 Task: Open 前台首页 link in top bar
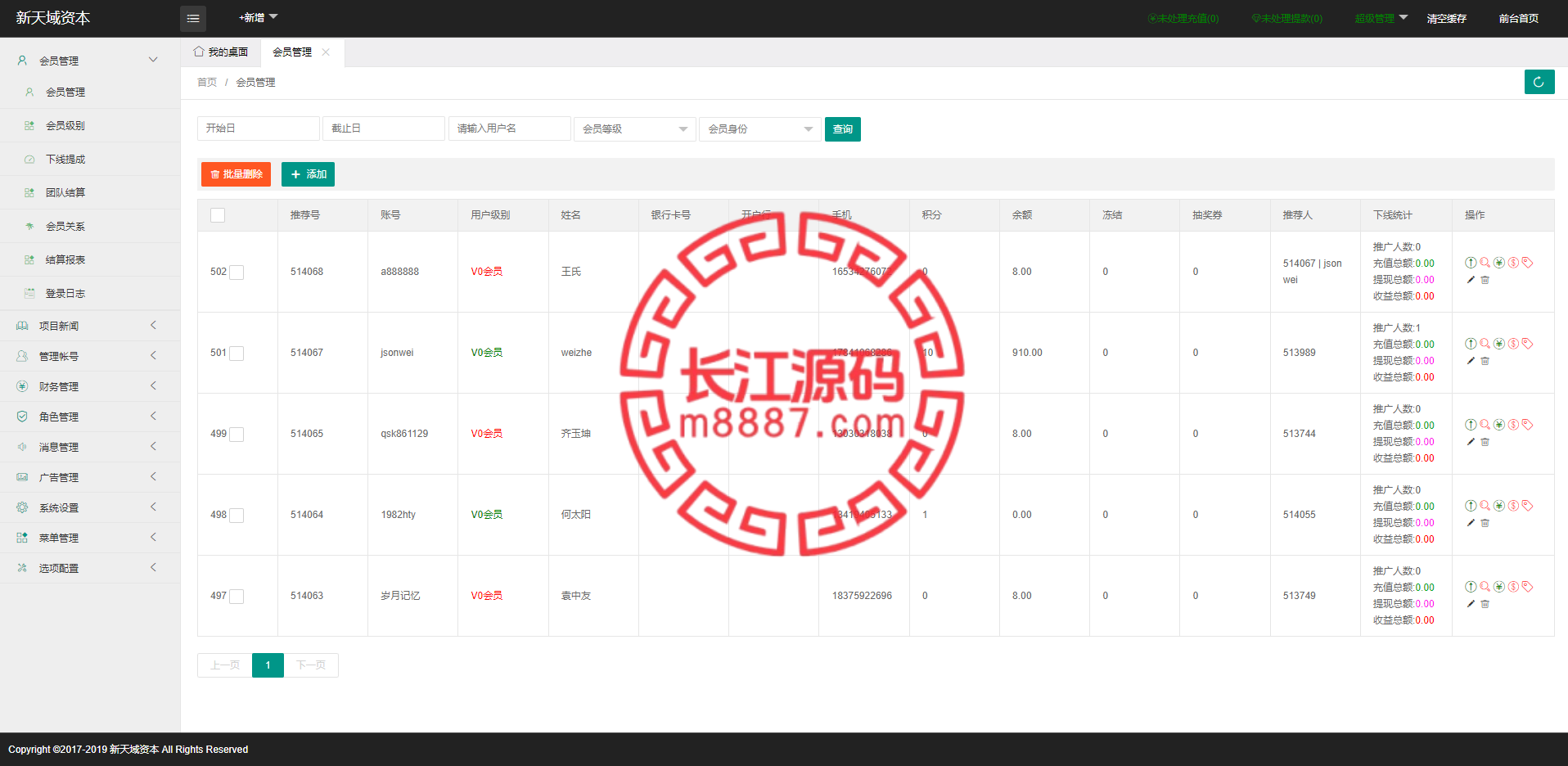tap(1518, 18)
